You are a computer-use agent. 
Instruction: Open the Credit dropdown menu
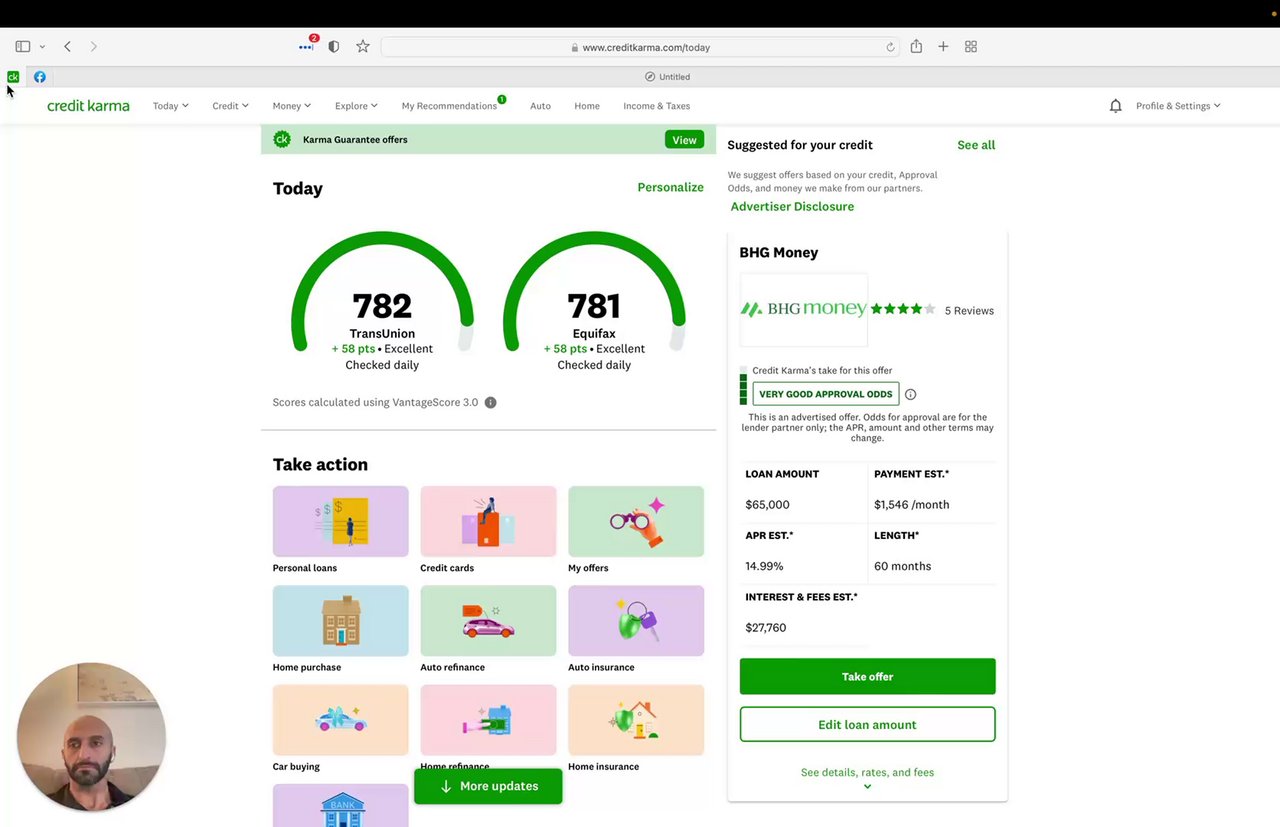[x=230, y=106]
